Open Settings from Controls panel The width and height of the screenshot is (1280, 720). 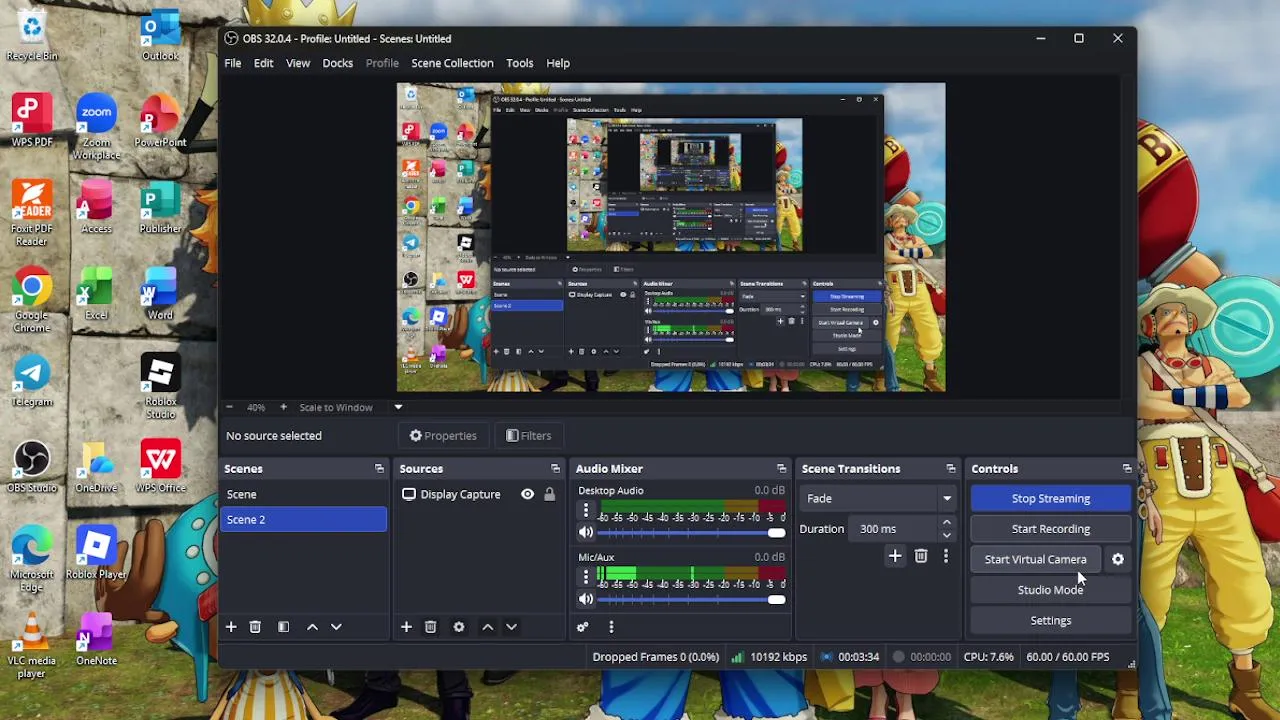point(1050,621)
